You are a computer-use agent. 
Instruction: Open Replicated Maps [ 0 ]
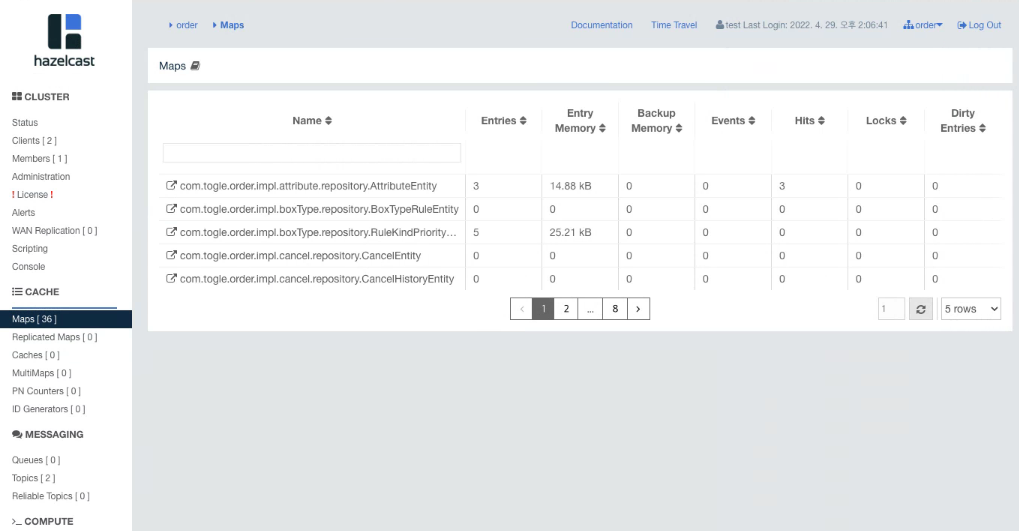[55, 337]
